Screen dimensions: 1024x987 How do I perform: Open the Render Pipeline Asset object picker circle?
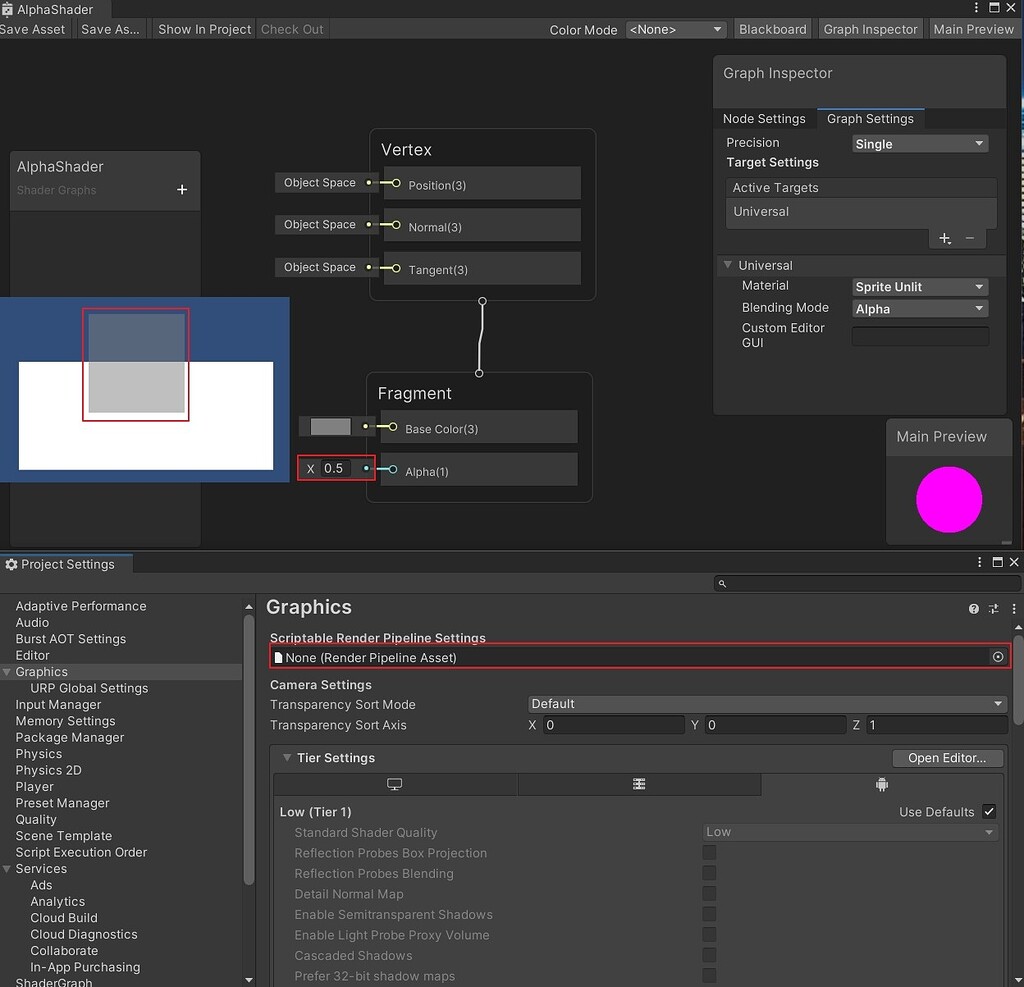point(997,657)
